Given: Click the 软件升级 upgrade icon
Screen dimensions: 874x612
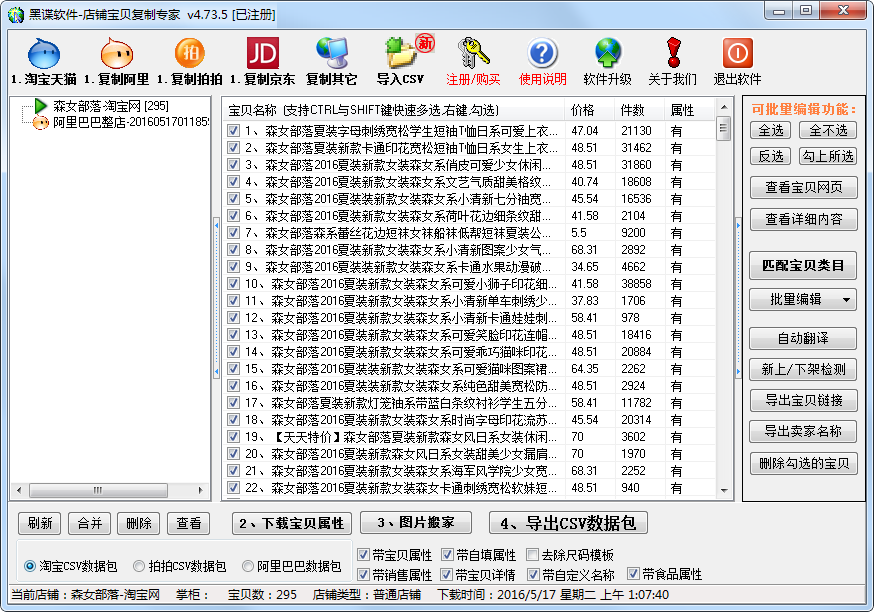Looking at the screenshot, I should click(607, 53).
